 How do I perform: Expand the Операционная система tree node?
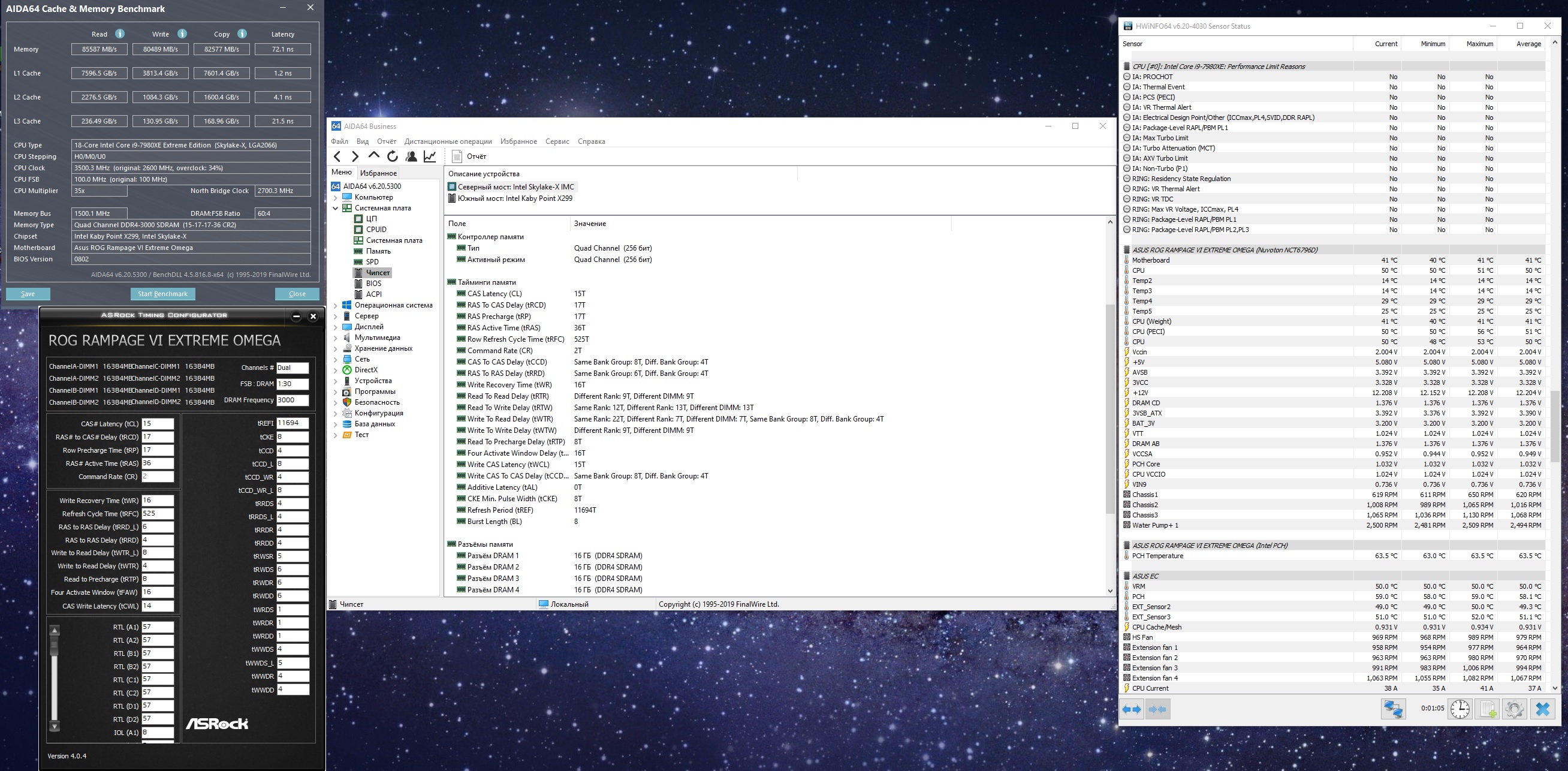click(336, 305)
